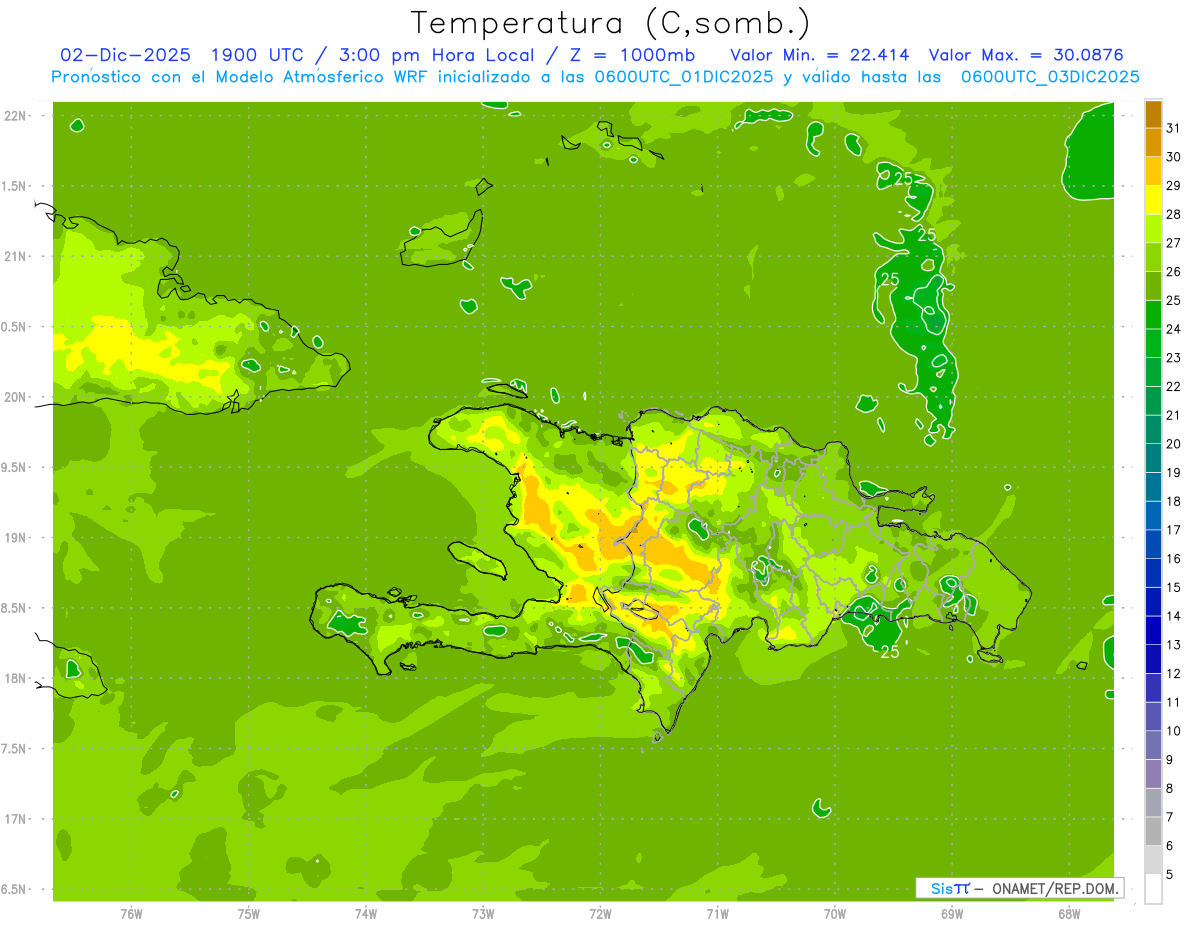1200x927 pixels.
Task: Click the legend value 22
Action: coord(1173,387)
